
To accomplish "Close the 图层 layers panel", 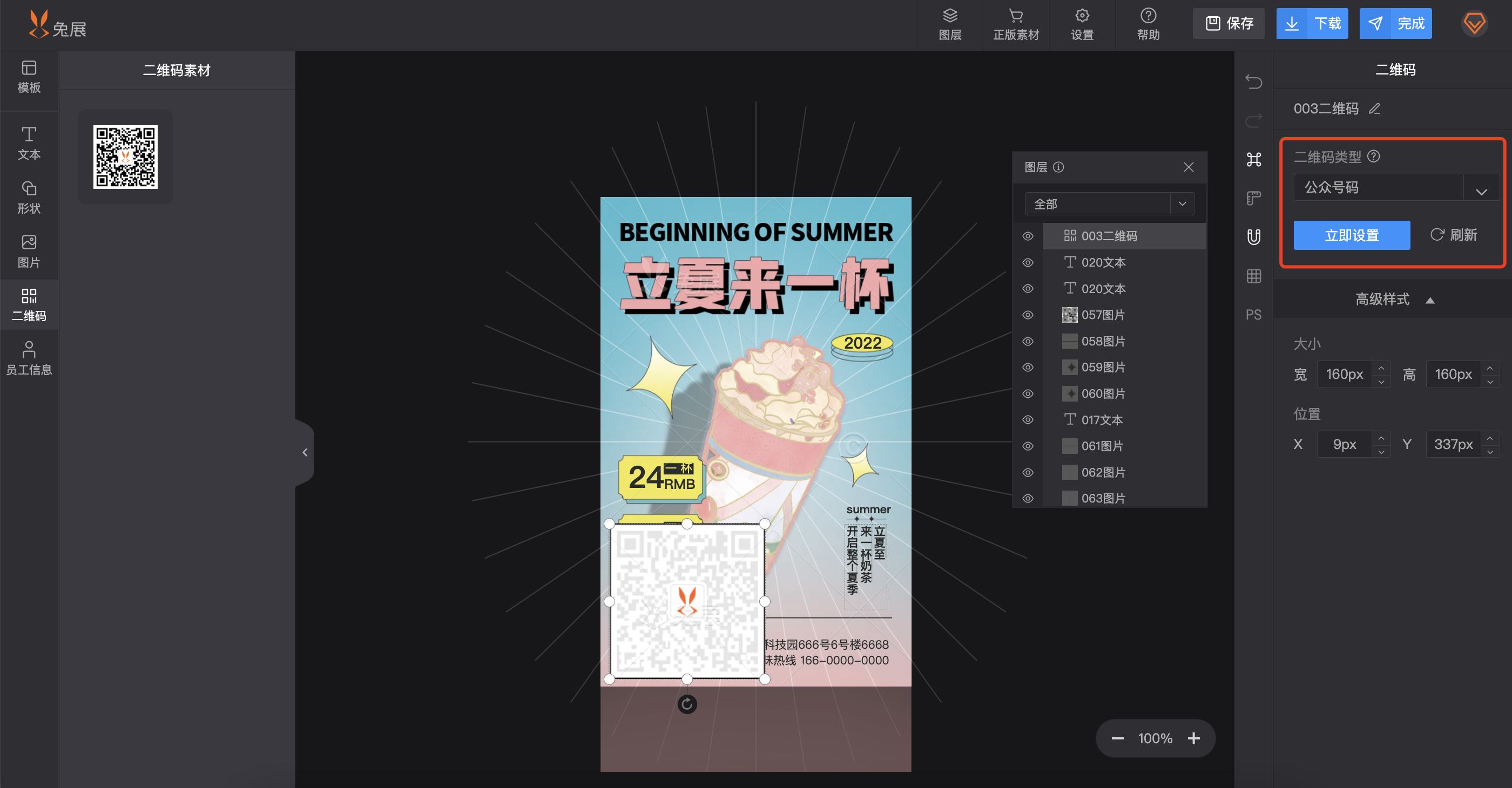I will tap(1188, 167).
